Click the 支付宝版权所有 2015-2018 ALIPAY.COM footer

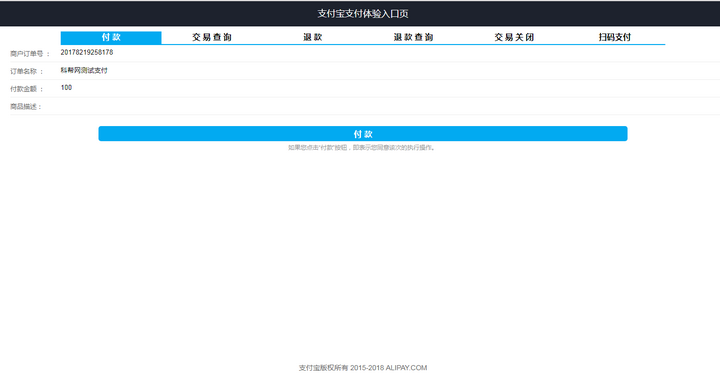[363, 368]
